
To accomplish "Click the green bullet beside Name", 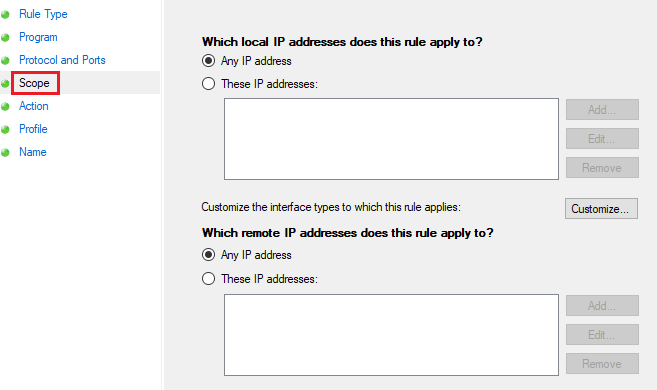I will tap(5, 152).
